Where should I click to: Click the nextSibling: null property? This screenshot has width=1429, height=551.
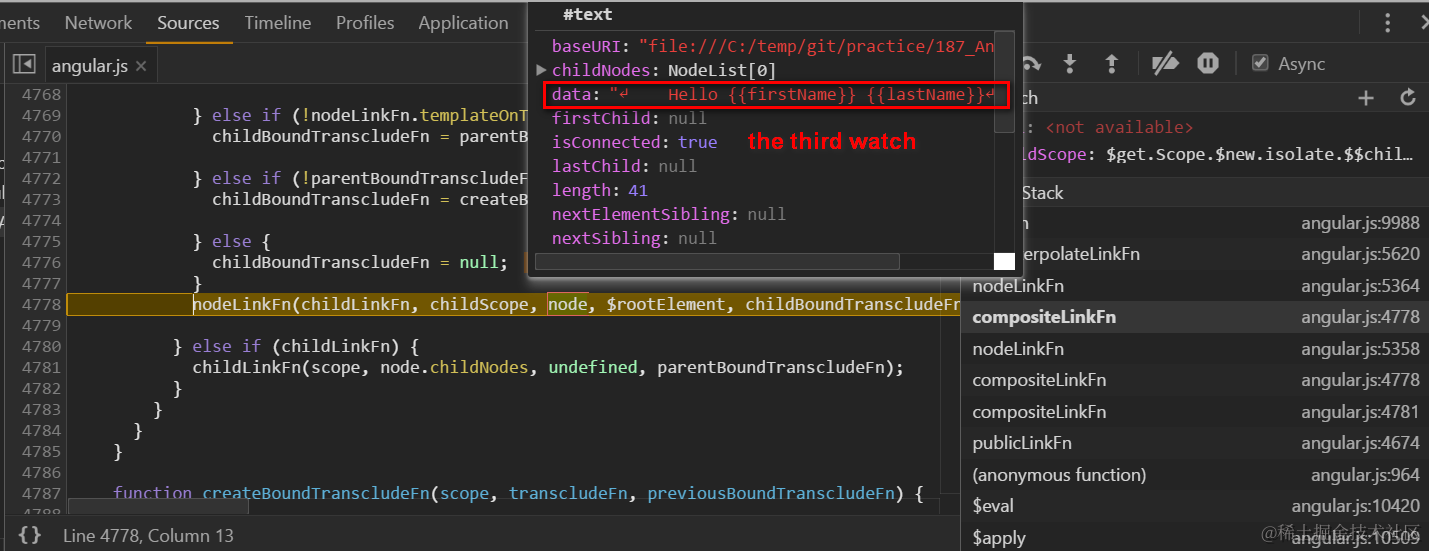[634, 238]
